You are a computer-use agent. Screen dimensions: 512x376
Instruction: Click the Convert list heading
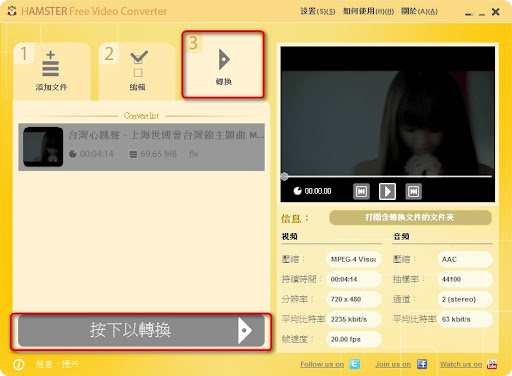point(141,116)
